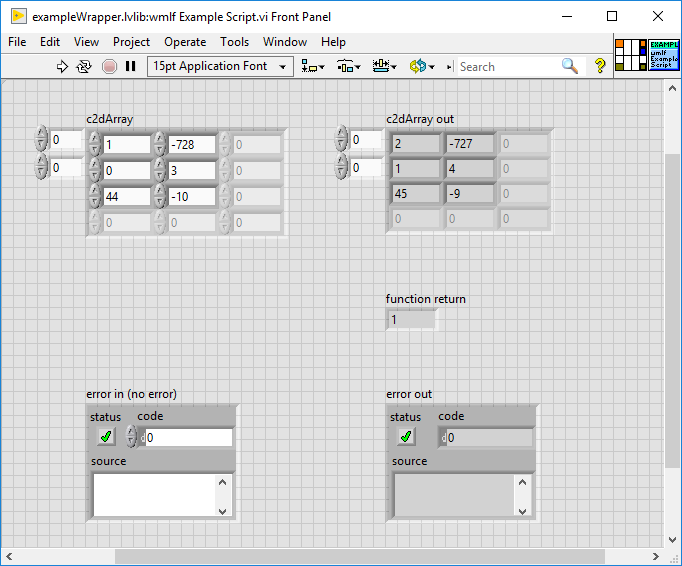The width and height of the screenshot is (682, 566).
Task: Open the Operate menu
Action: pyautogui.click(x=185, y=42)
